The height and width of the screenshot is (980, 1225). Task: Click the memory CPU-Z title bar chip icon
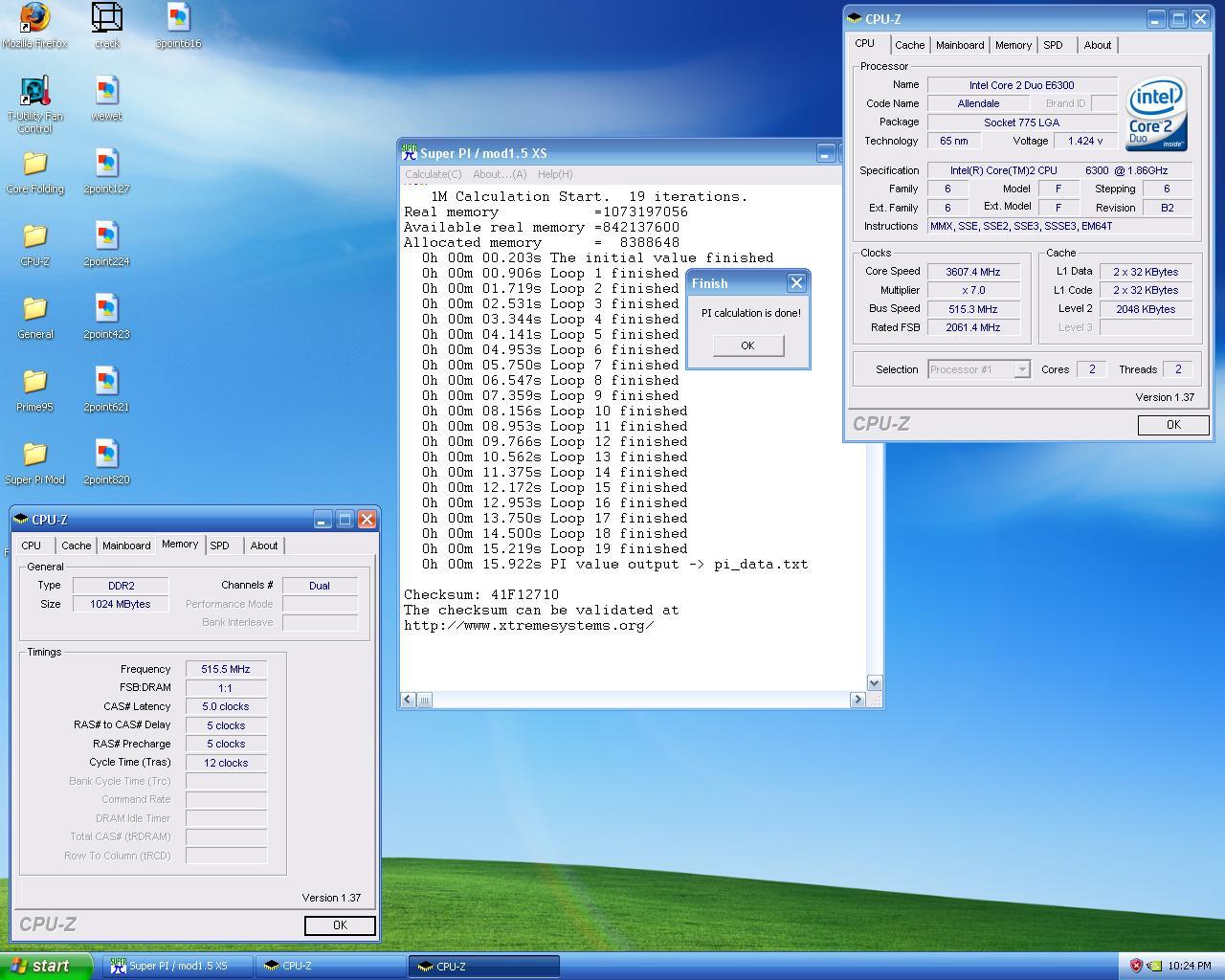pos(21,520)
